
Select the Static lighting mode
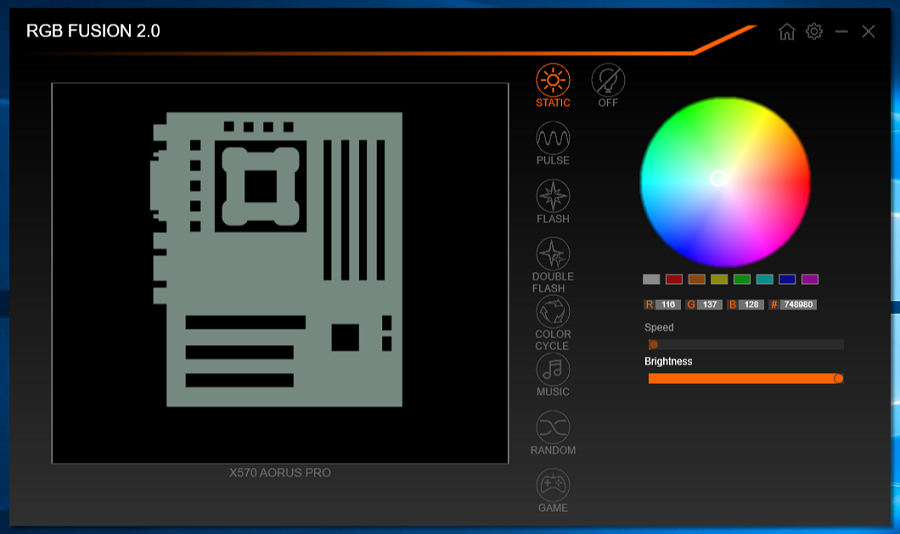pyautogui.click(x=553, y=85)
